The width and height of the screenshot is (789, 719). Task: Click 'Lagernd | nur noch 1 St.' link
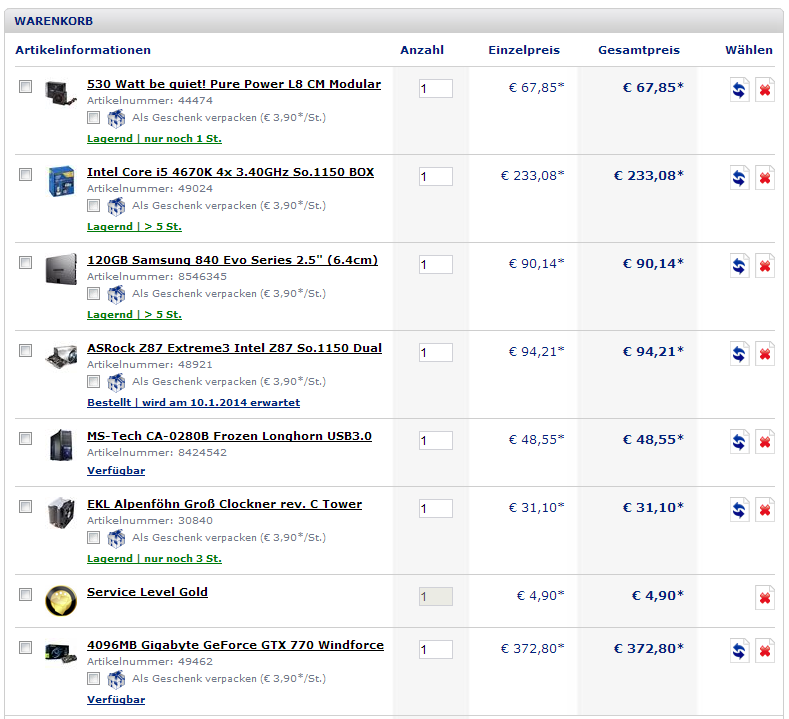[154, 139]
